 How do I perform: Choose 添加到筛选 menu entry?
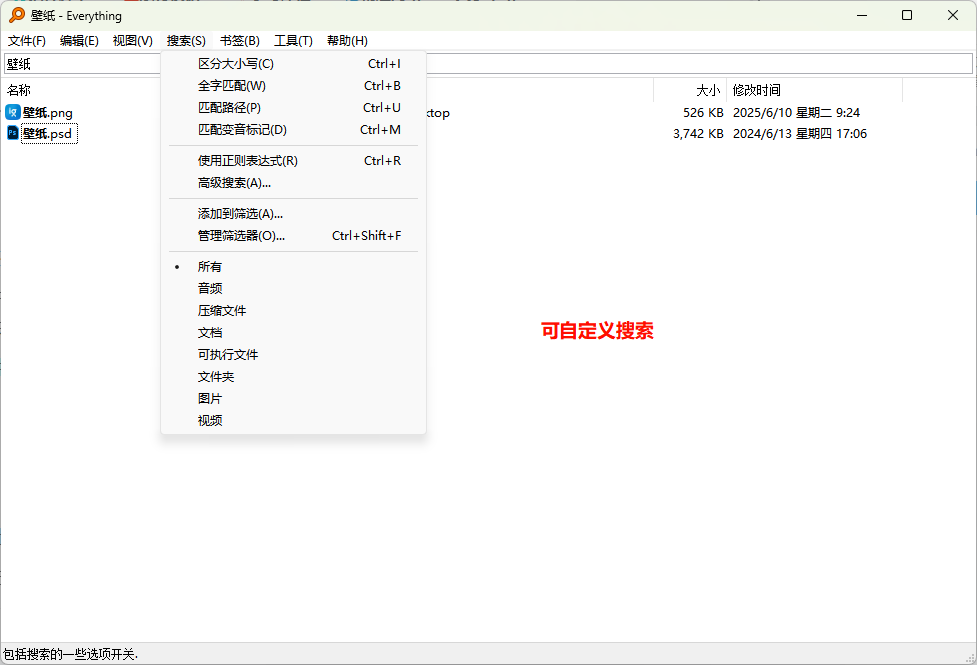pos(240,214)
